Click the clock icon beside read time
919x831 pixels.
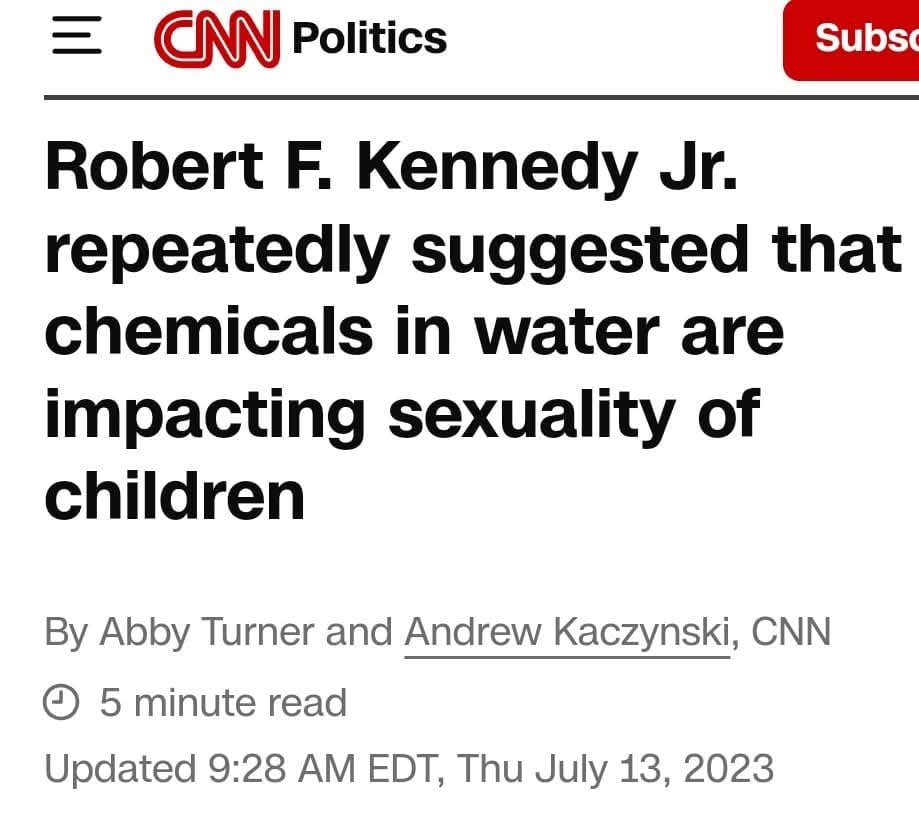coord(61,701)
